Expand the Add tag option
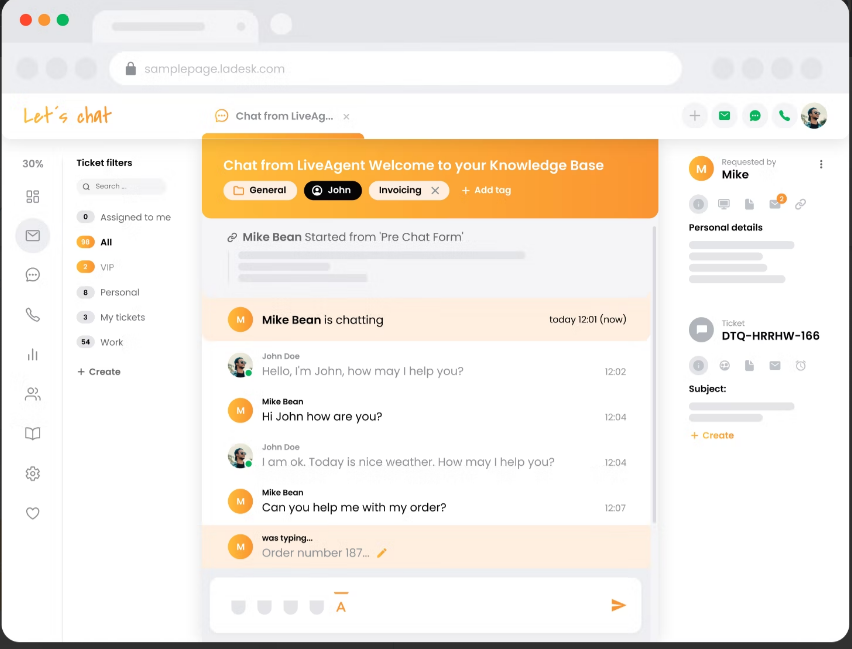The height and width of the screenshot is (649, 852). click(x=486, y=190)
